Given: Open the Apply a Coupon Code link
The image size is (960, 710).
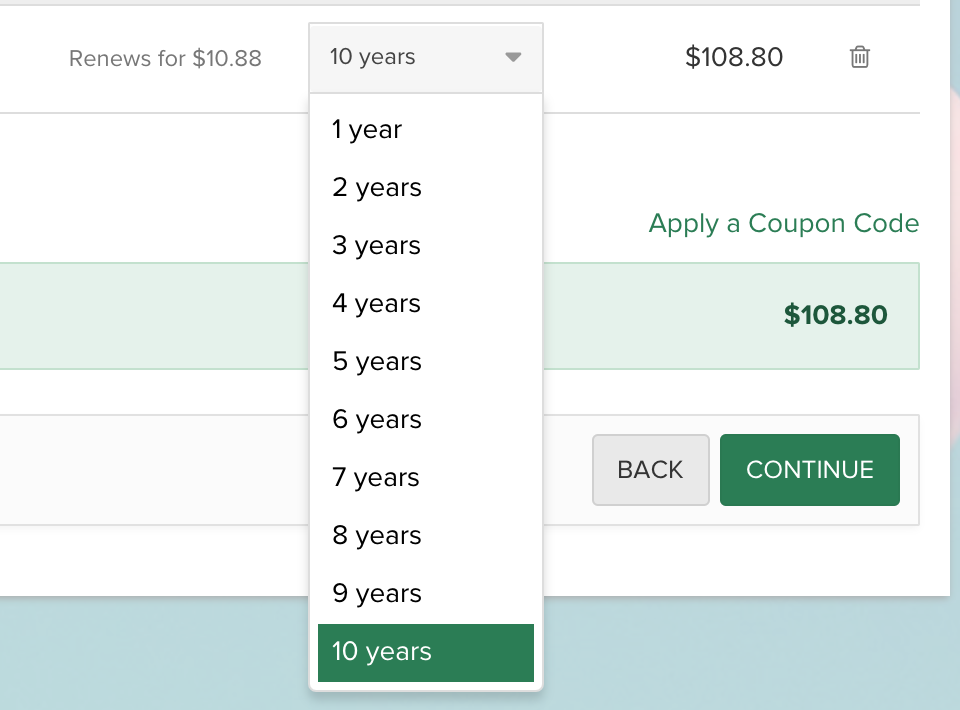Looking at the screenshot, I should tap(783, 223).
